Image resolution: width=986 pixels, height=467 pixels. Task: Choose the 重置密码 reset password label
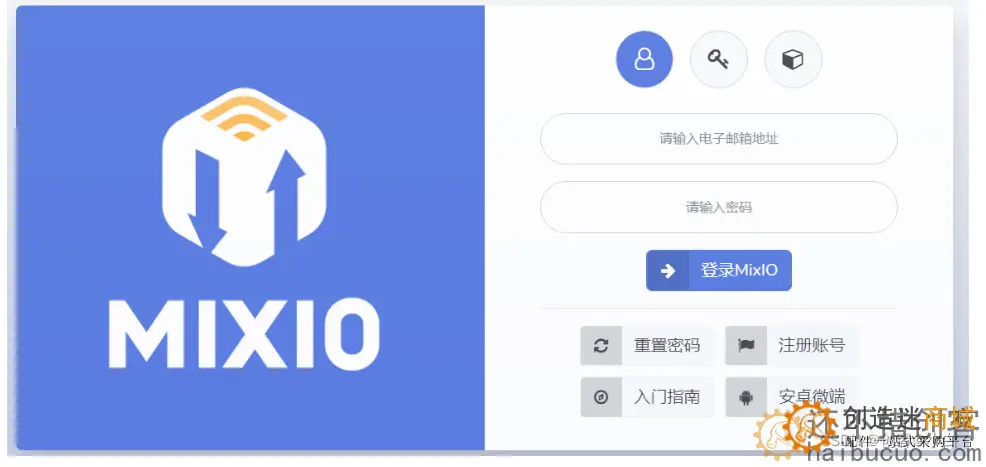(667, 346)
